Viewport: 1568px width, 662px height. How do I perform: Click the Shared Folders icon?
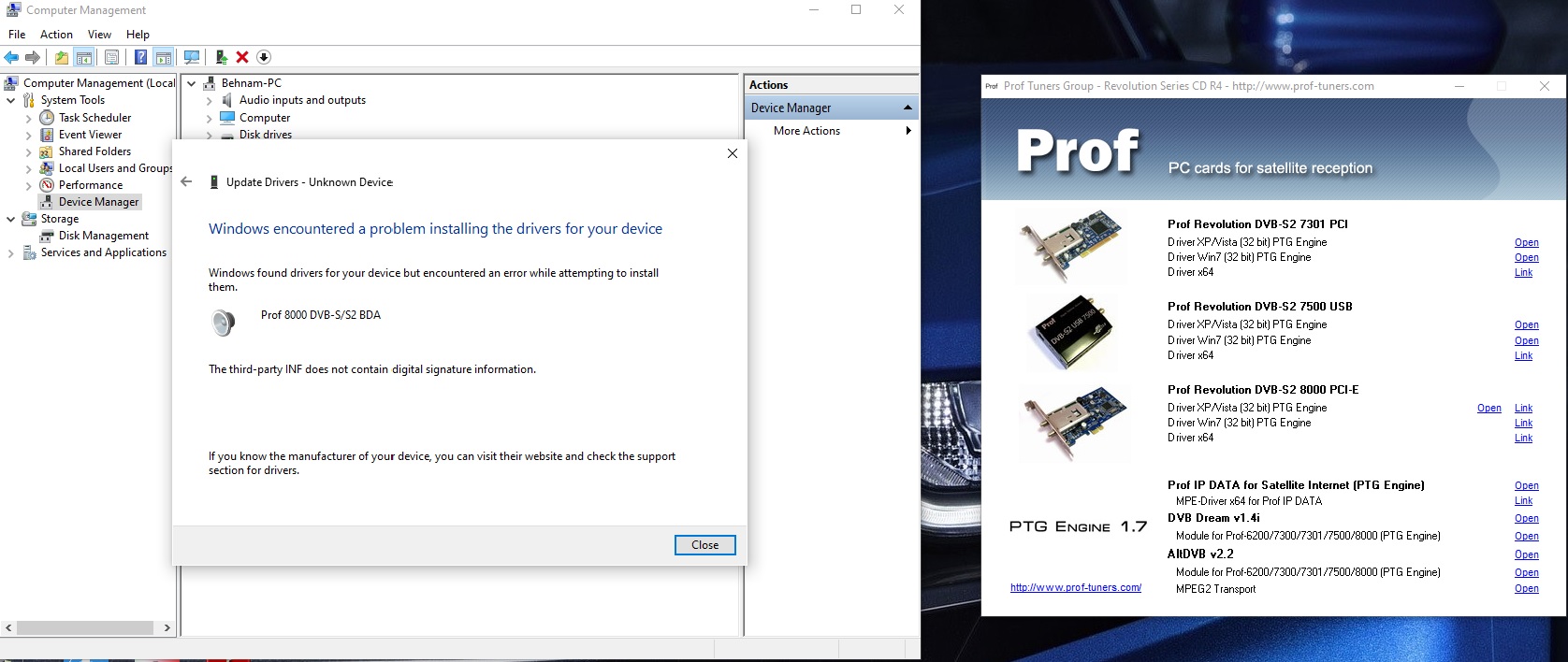click(x=47, y=151)
